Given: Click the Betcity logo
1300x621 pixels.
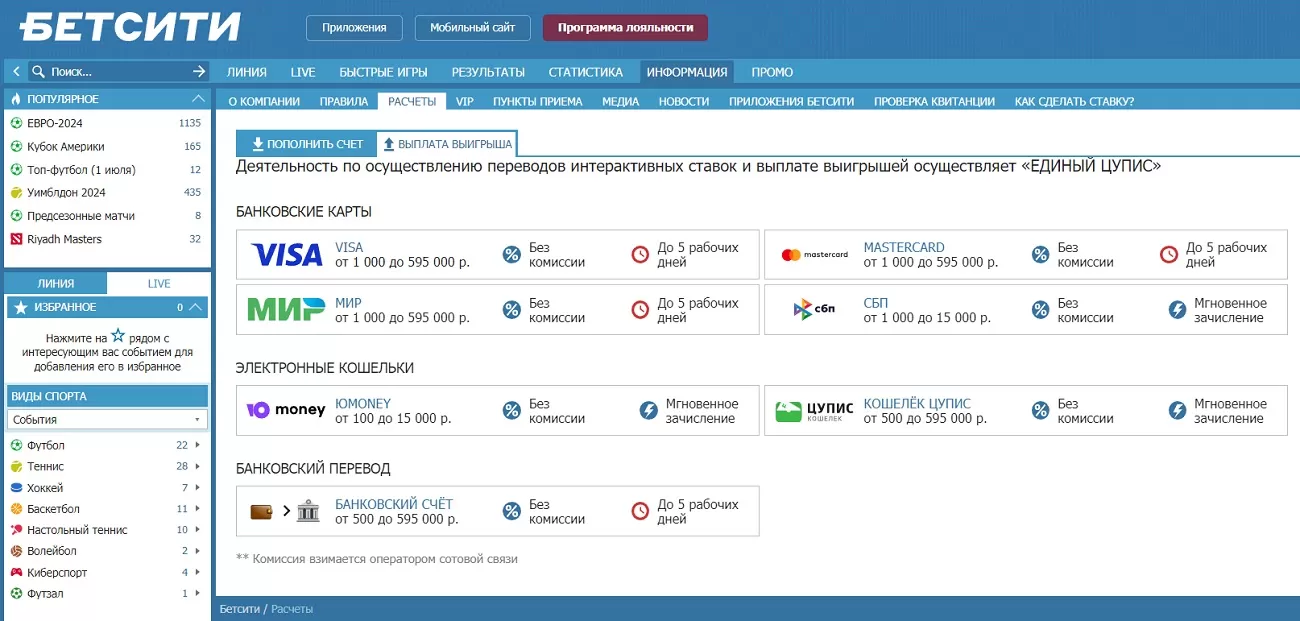Looking at the screenshot, I should pos(130,27).
